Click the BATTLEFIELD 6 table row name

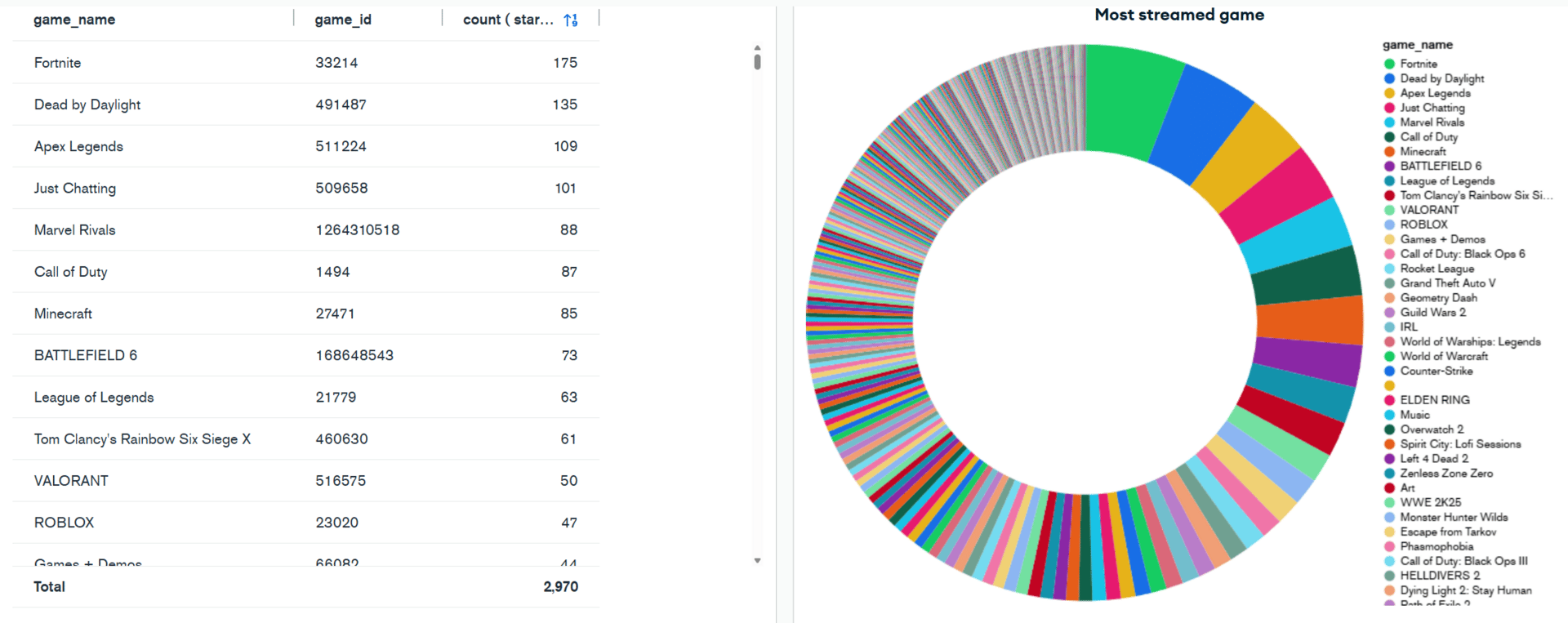coord(86,355)
